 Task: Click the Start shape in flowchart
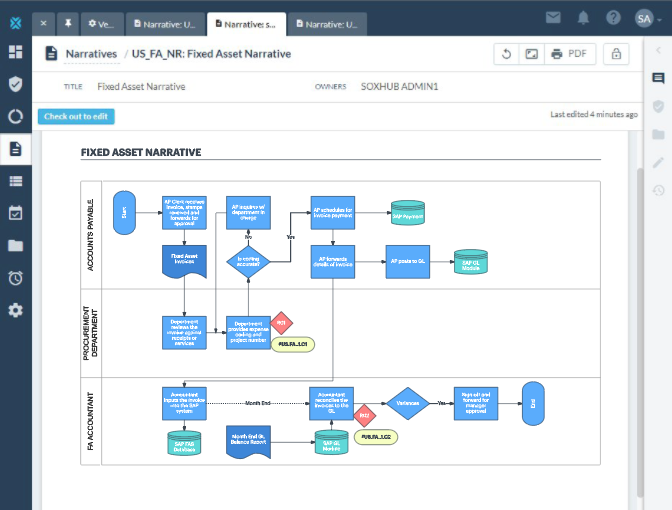124,213
